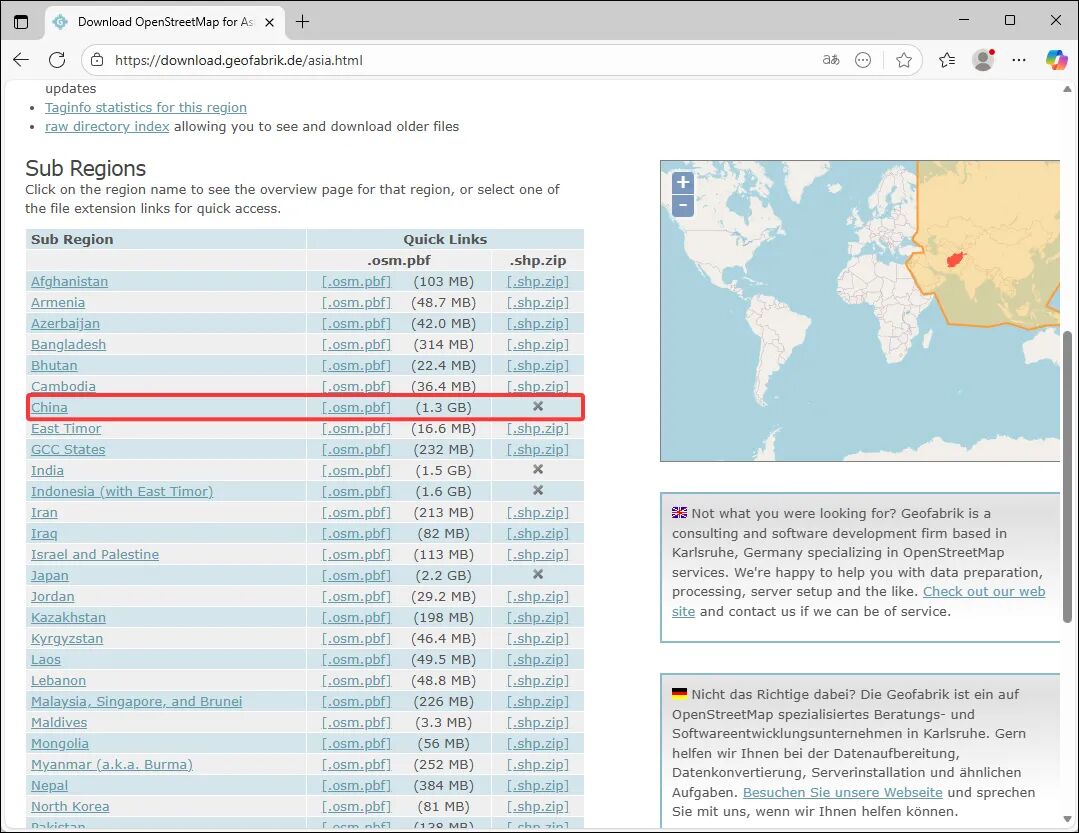Open the Iran region page
1079x833 pixels.
[45, 512]
